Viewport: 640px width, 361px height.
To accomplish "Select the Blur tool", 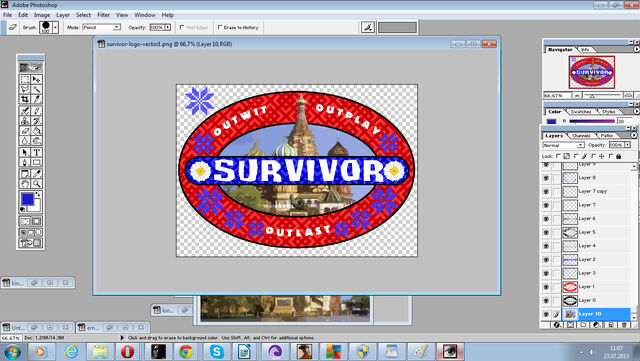I will coord(25,141).
